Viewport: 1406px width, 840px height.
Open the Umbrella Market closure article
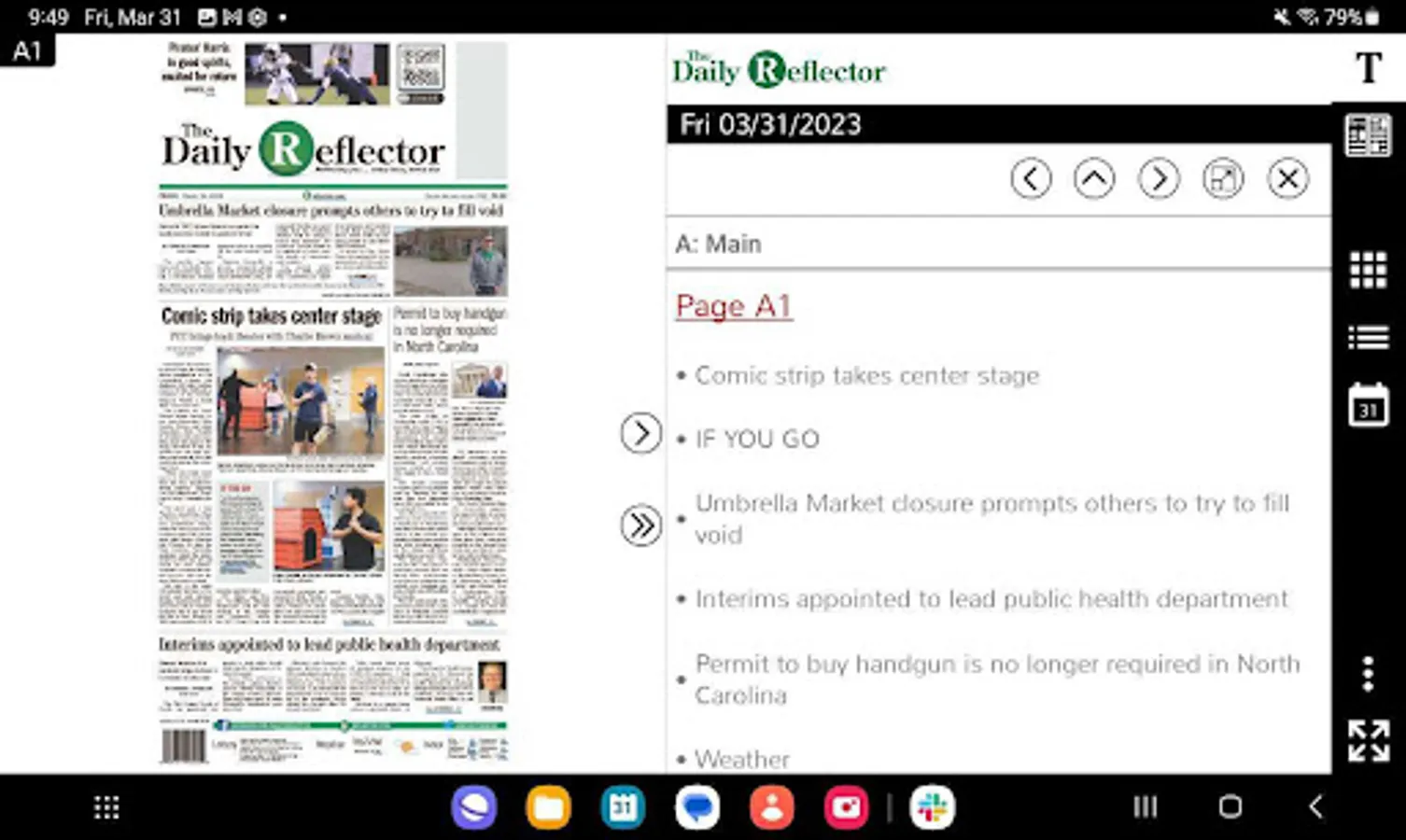(x=991, y=519)
